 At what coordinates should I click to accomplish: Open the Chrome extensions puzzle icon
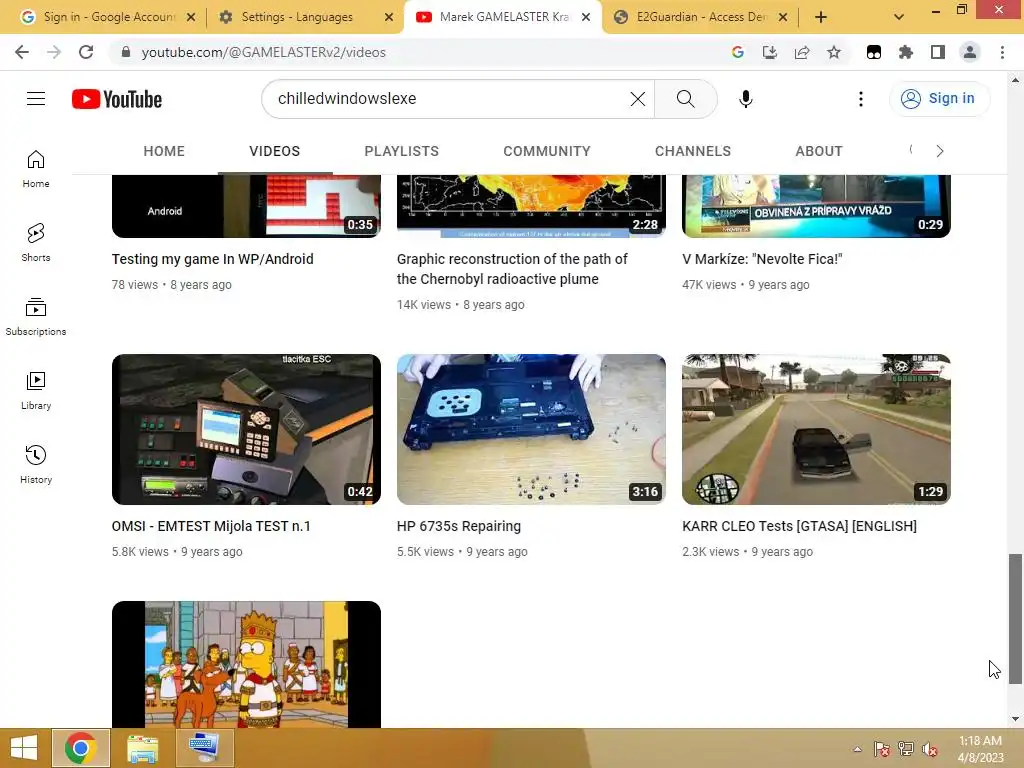tap(906, 52)
